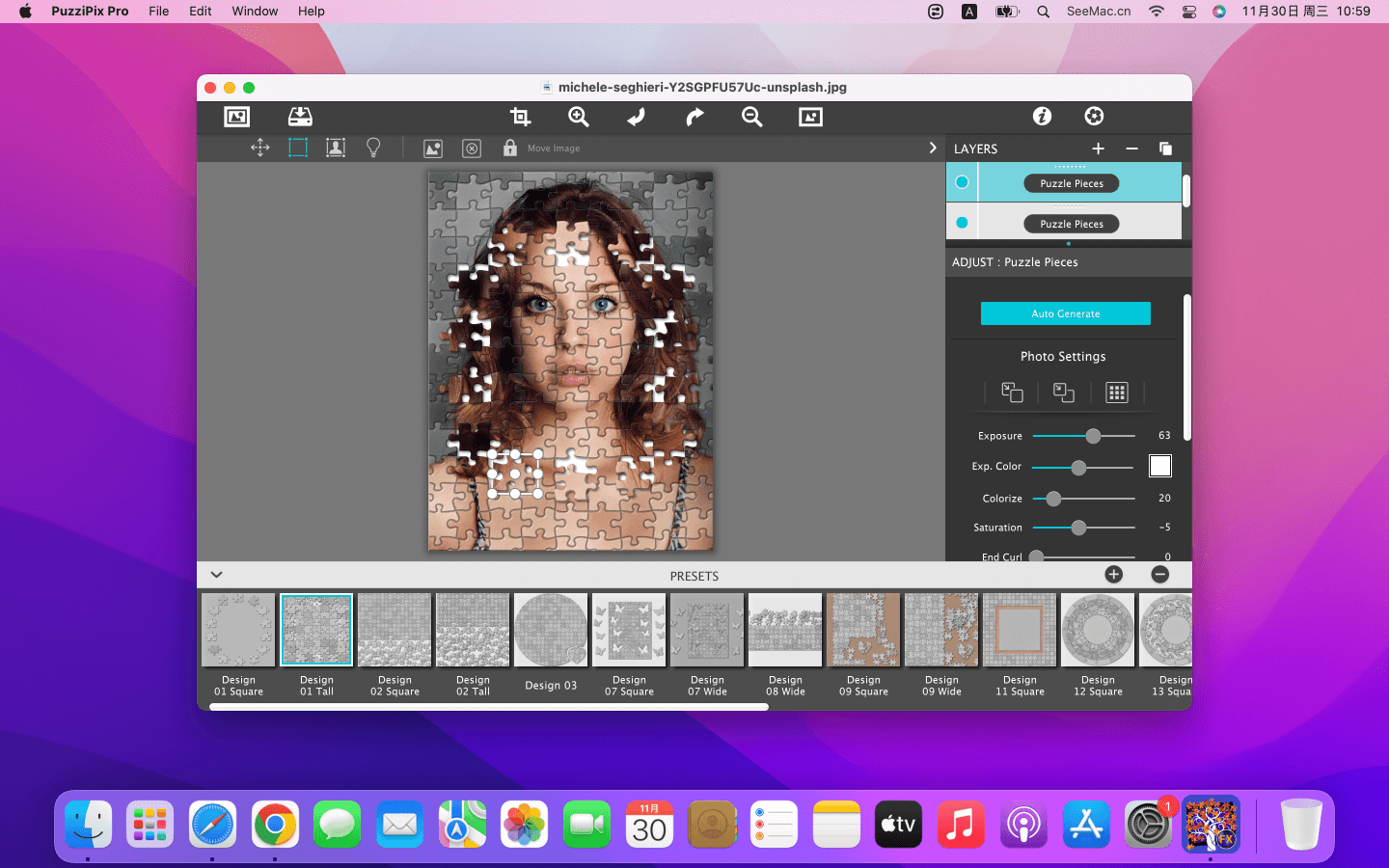Zoom in with the magnifier plus icon
This screenshot has width=1389, height=868.
coord(578,117)
